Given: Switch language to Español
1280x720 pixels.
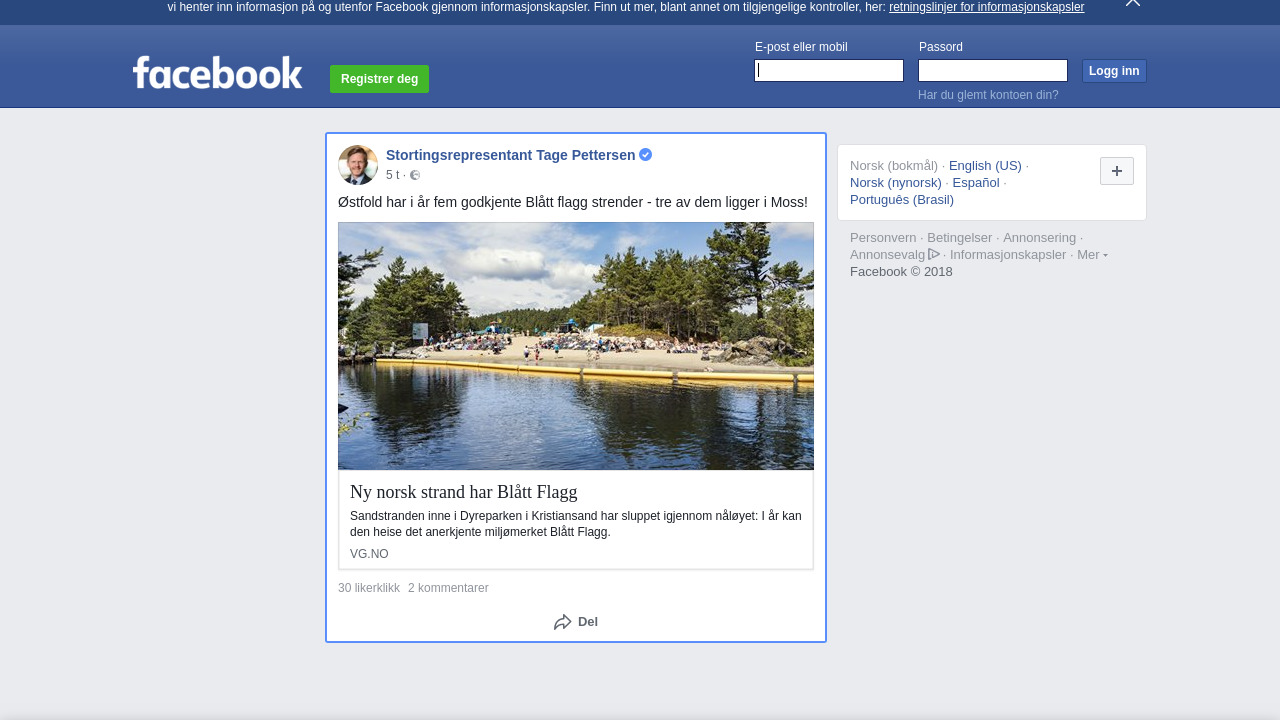Looking at the screenshot, I should [976, 183].
